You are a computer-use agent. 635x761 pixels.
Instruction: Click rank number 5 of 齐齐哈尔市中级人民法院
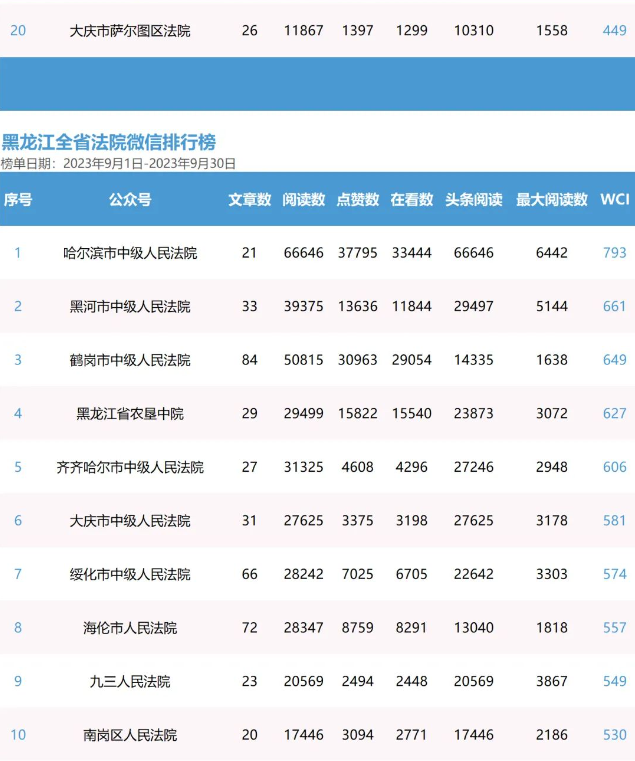[18, 467]
